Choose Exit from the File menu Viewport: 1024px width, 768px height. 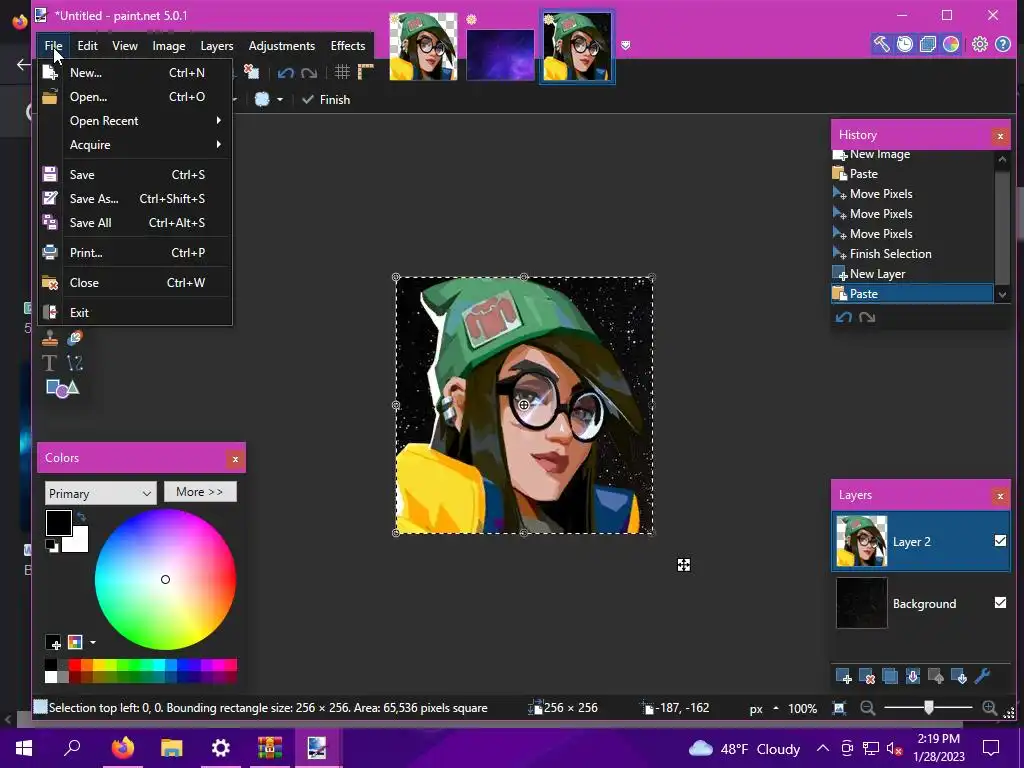[135, 313]
